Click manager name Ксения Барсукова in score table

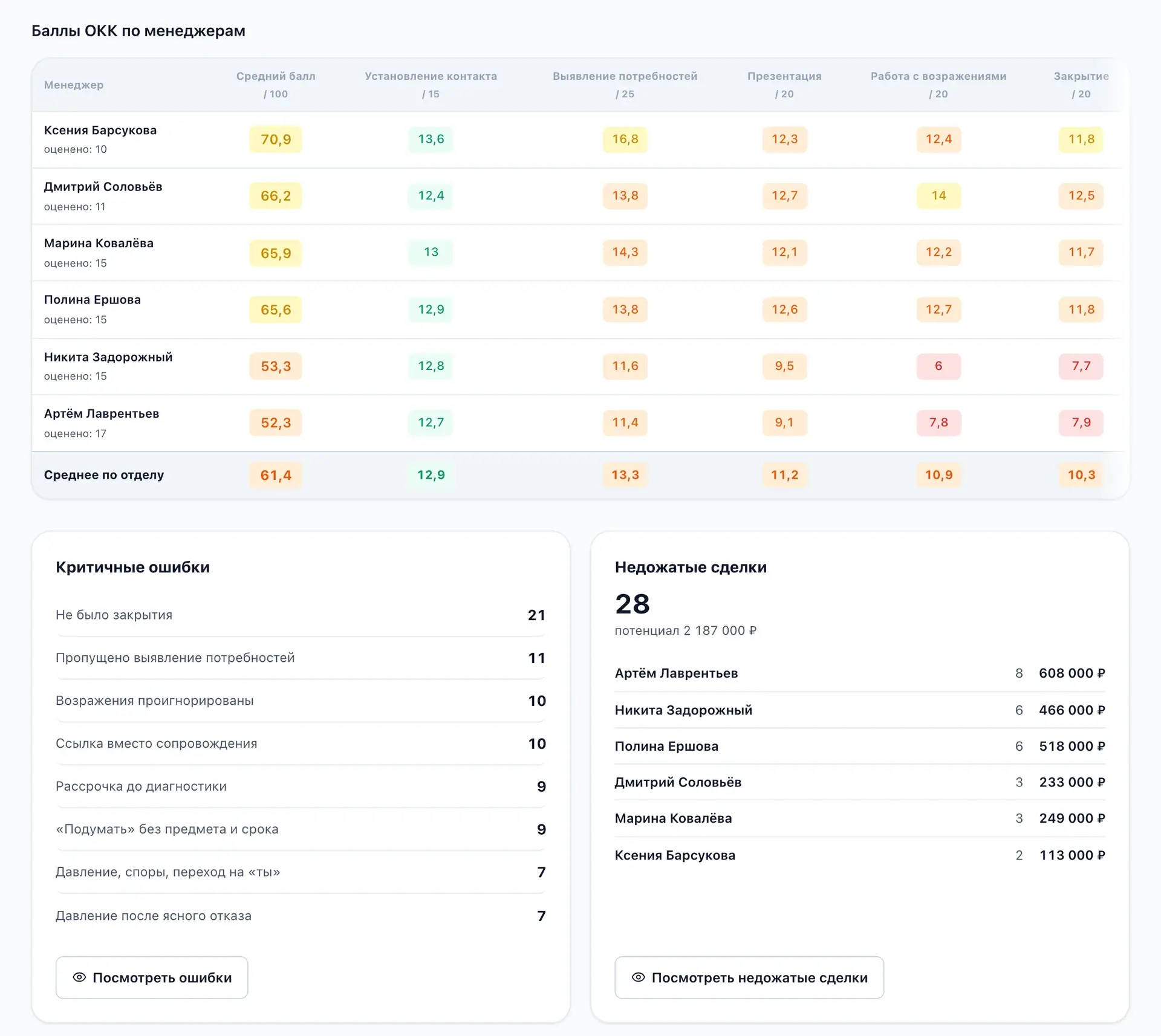point(100,130)
